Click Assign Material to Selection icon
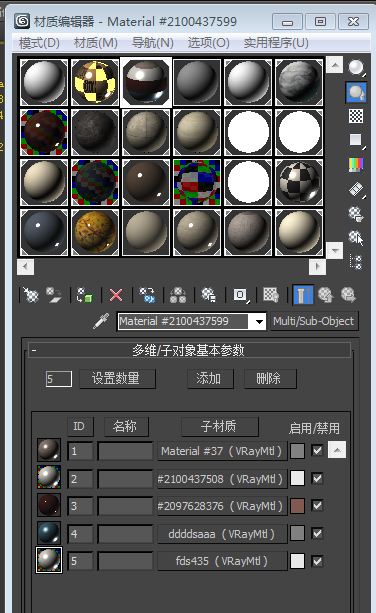Image resolution: width=376 pixels, height=613 pixels. click(x=84, y=295)
